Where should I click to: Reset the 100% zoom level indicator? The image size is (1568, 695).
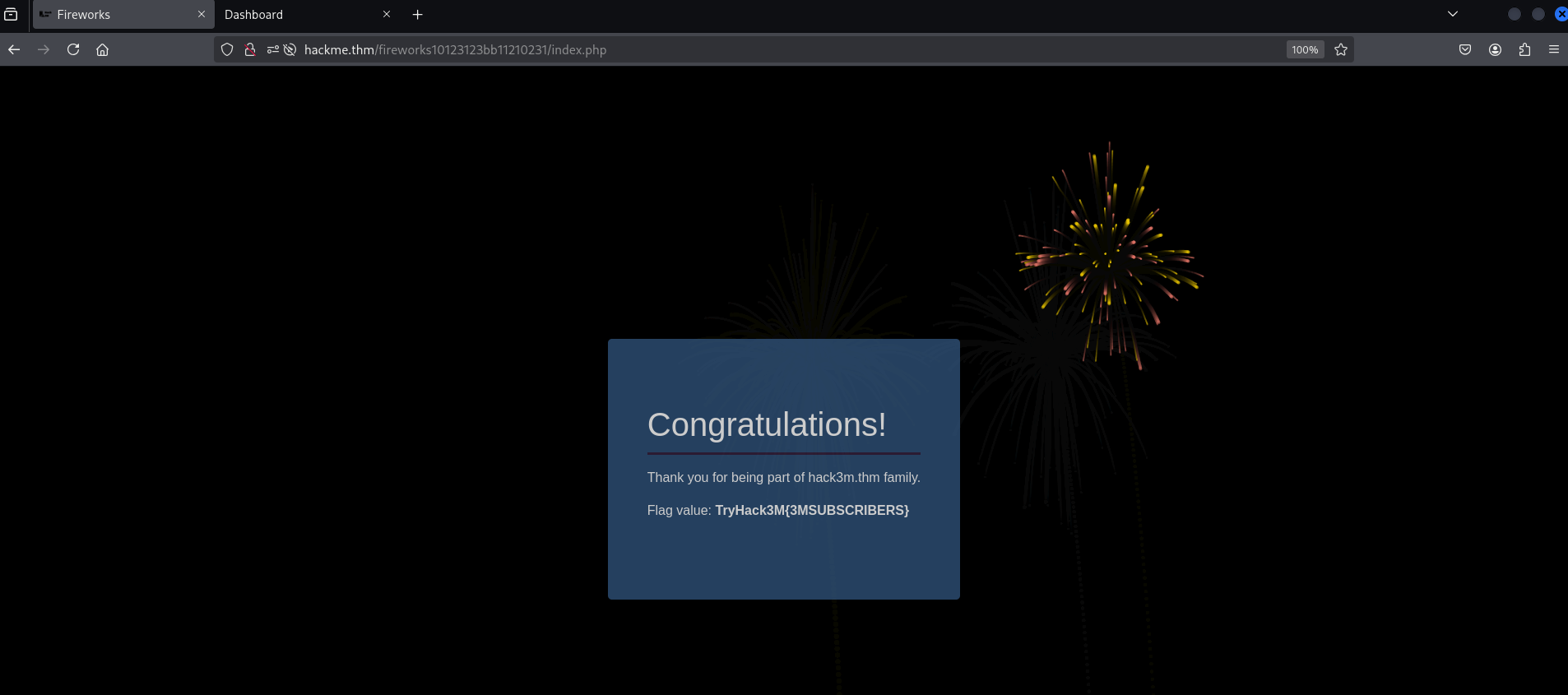(1305, 49)
